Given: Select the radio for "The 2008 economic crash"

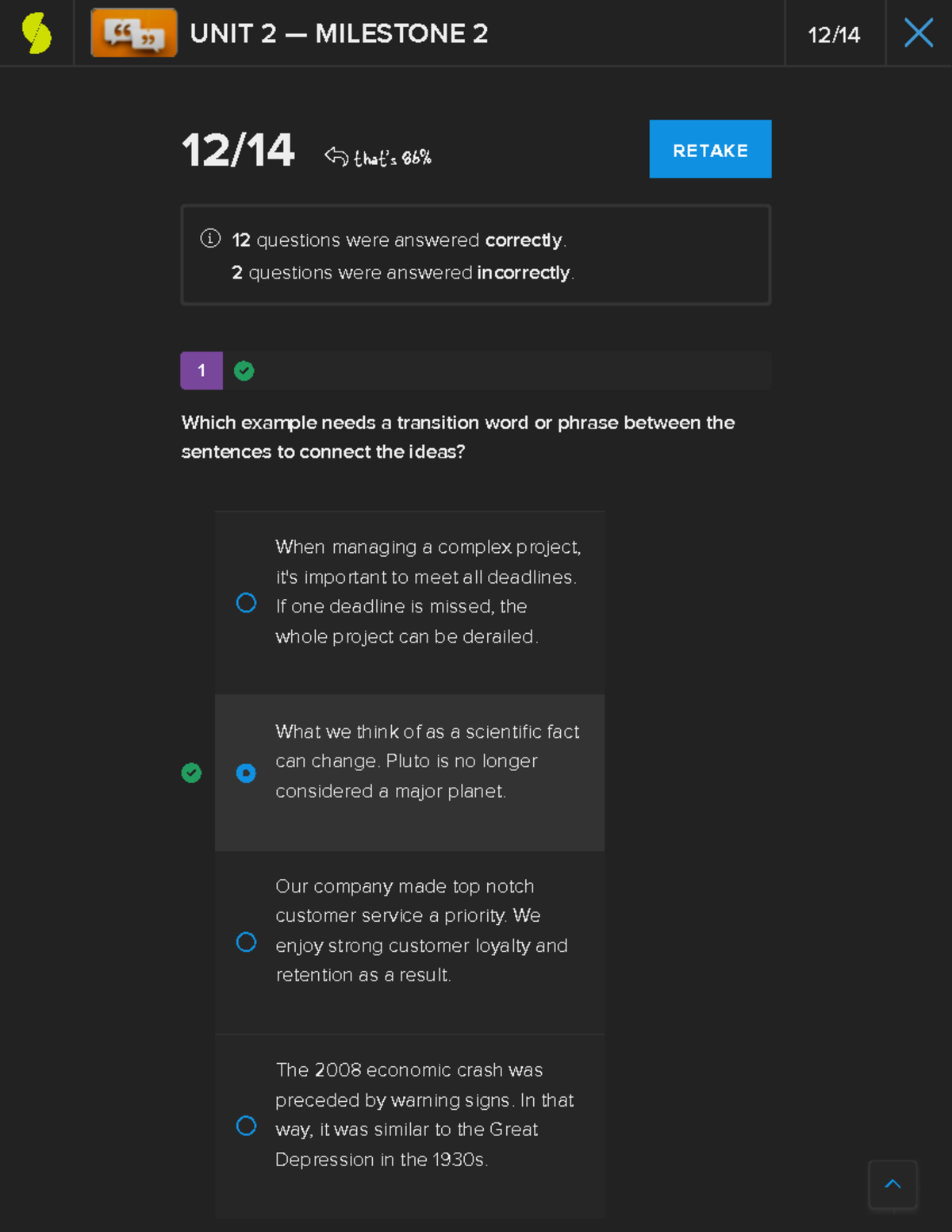Looking at the screenshot, I should pos(246,1126).
